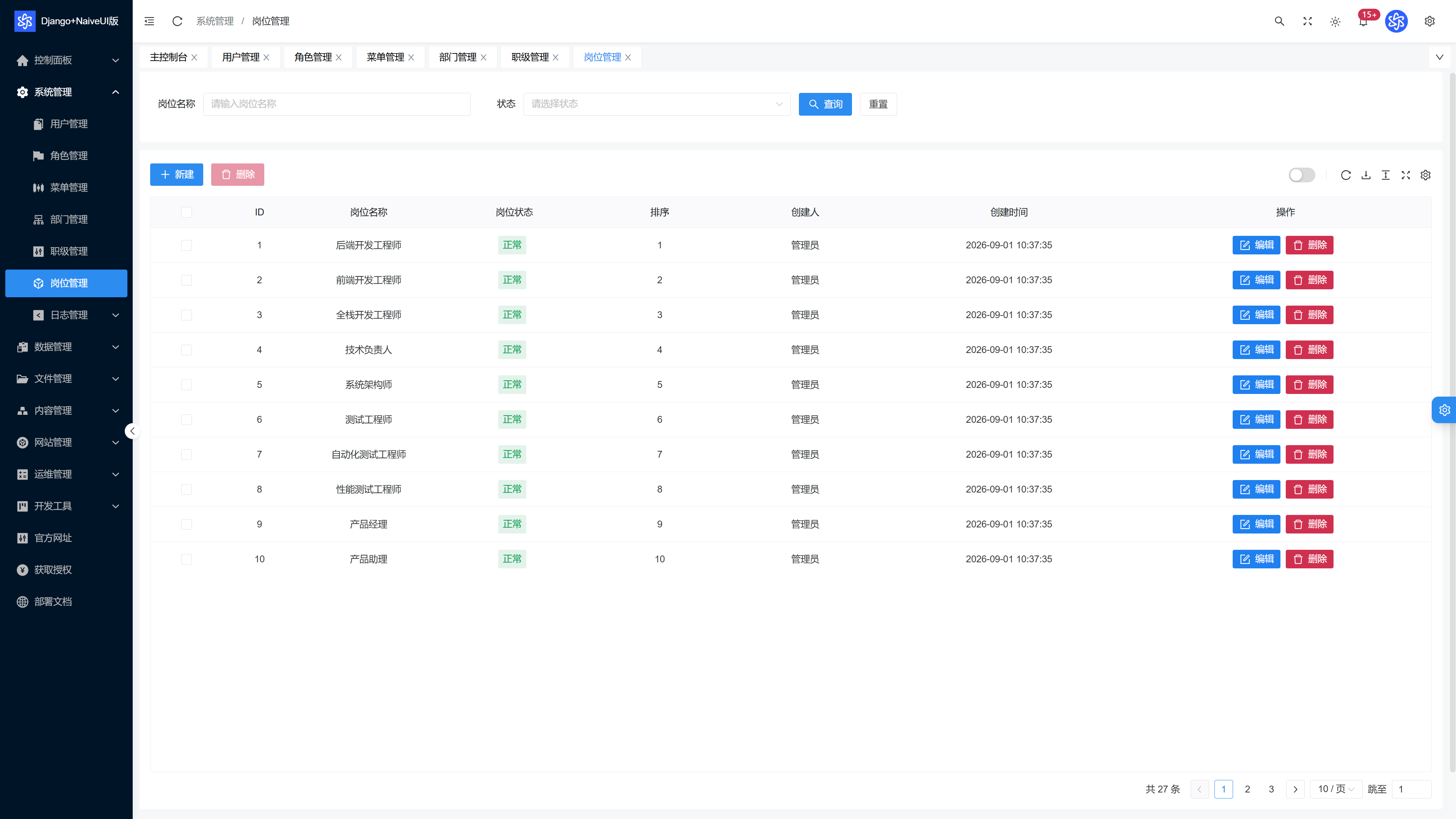Image resolution: width=1456 pixels, height=819 pixels.
Task: Check the row for 全栈开发工程师
Action: coord(187,315)
